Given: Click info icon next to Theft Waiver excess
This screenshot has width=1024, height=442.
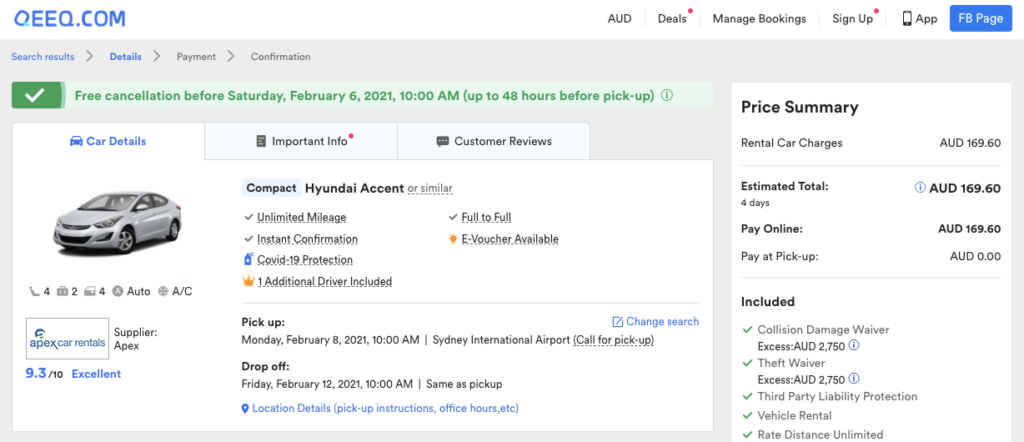Looking at the screenshot, I should [x=854, y=380].
